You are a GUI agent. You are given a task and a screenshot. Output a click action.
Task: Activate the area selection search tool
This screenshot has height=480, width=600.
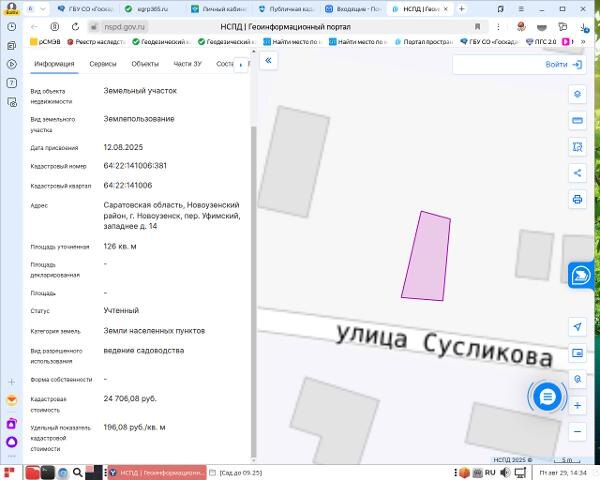click(x=577, y=147)
